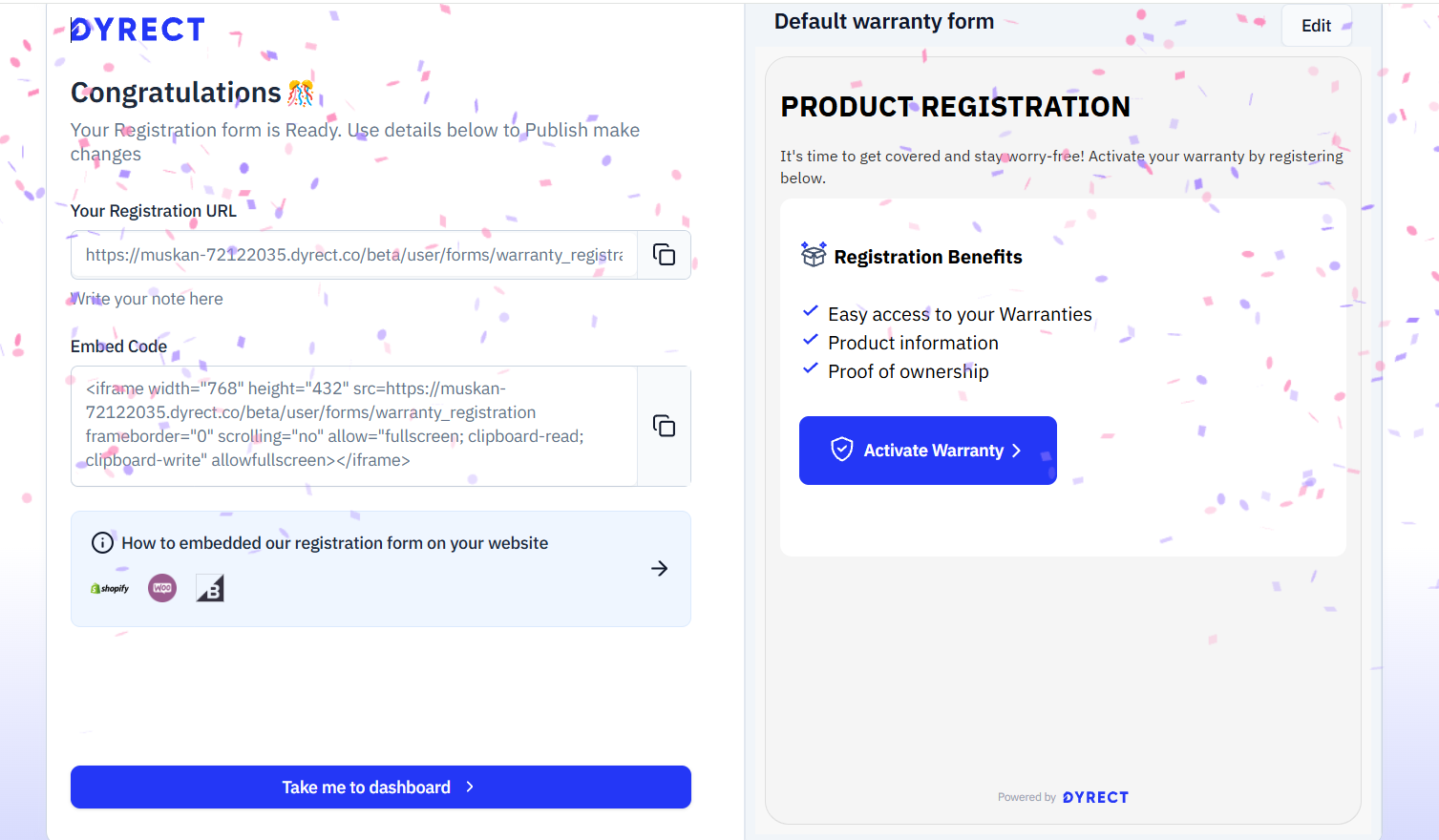Open embed instructions using the right arrow
Viewport: 1439px width, 840px height.
[x=659, y=569]
